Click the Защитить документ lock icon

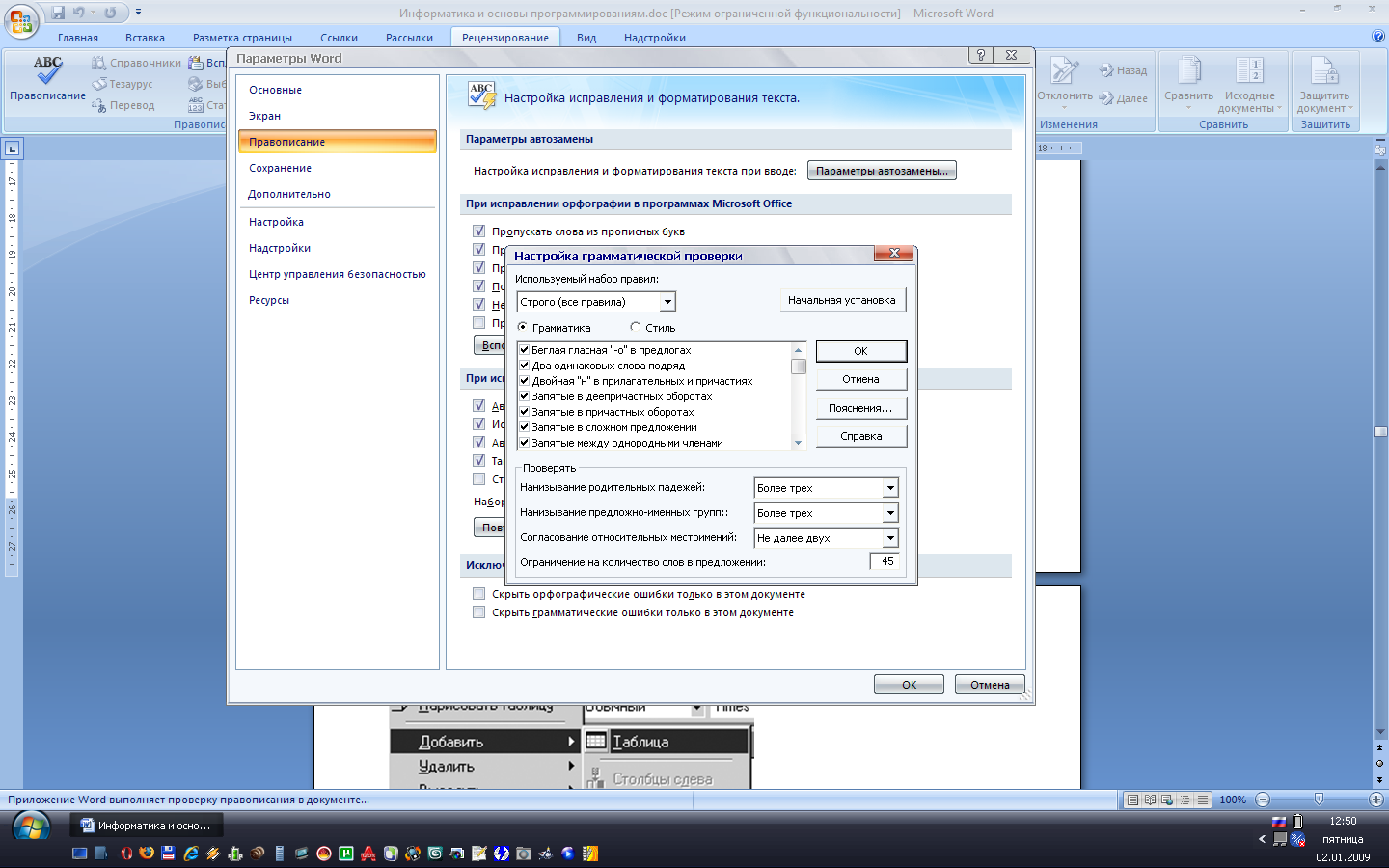click(x=1323, y=70)
